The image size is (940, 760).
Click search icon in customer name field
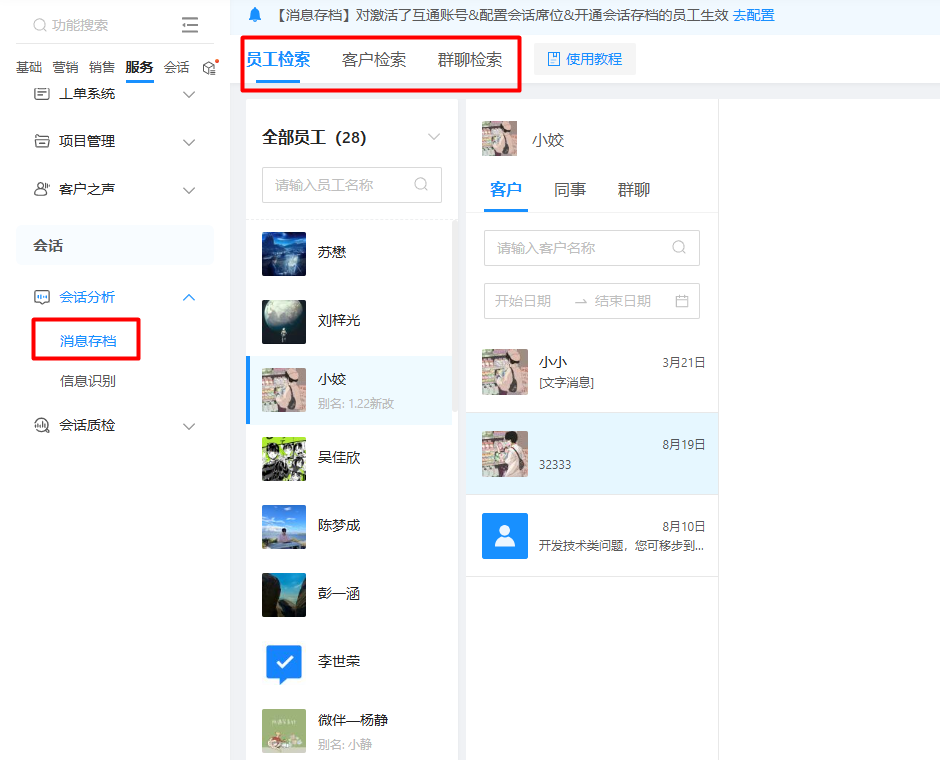[x=679, y=248]
